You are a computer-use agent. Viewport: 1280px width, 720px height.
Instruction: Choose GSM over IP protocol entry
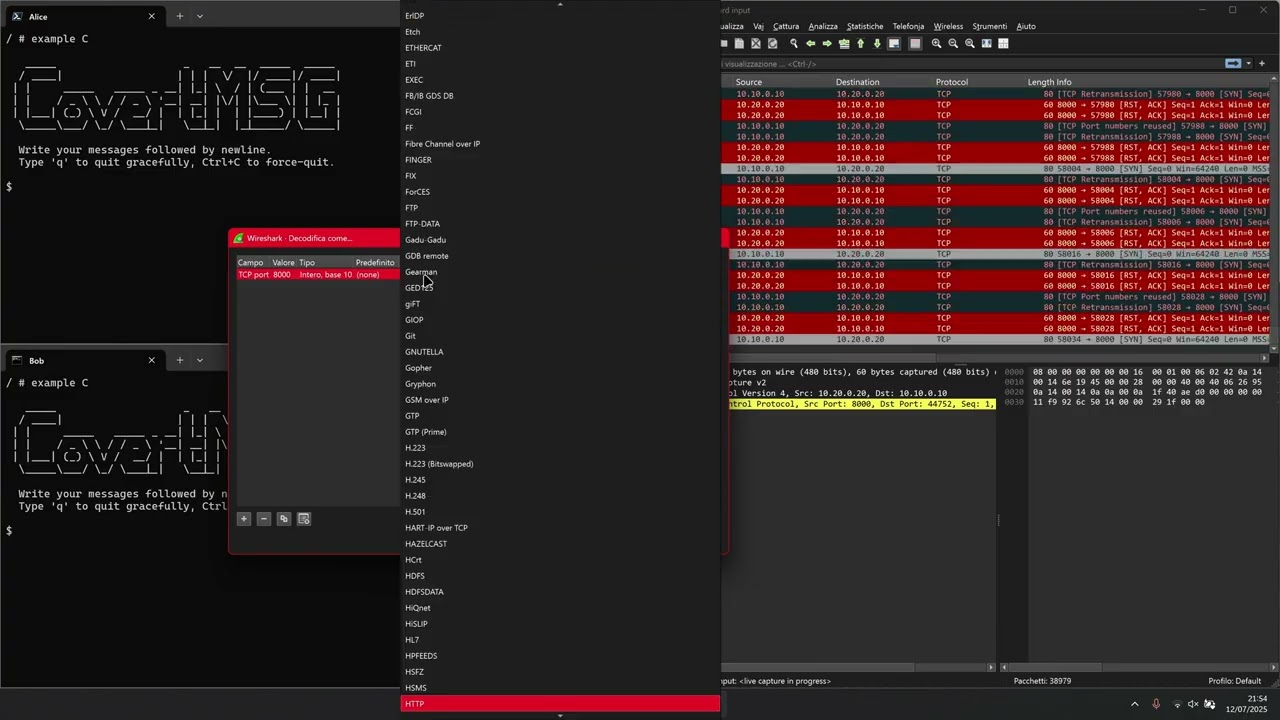[x=560, y=400]
